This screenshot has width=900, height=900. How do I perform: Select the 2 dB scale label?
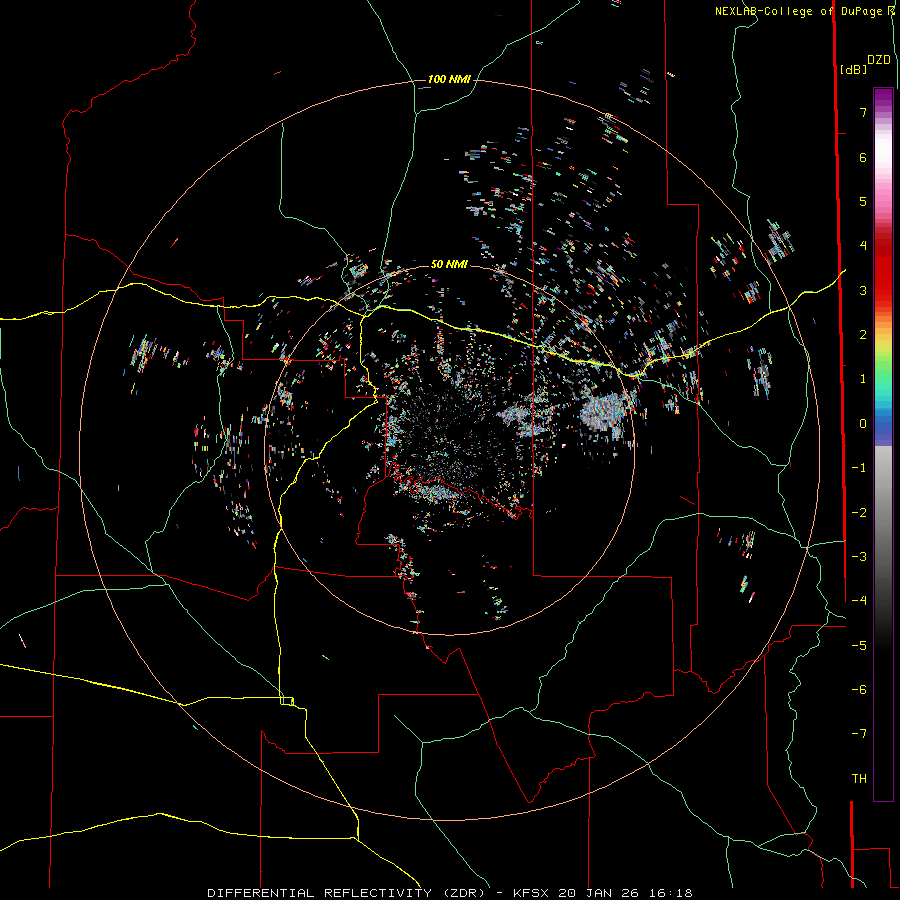click(x=863, y=335)
